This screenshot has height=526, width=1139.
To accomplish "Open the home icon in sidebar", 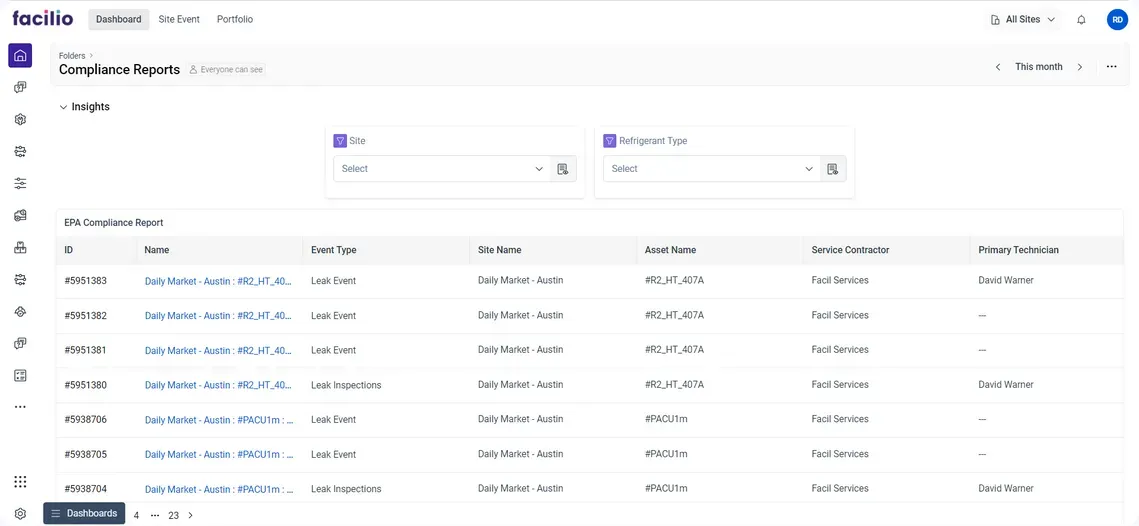I will click(x=20, y=56).
